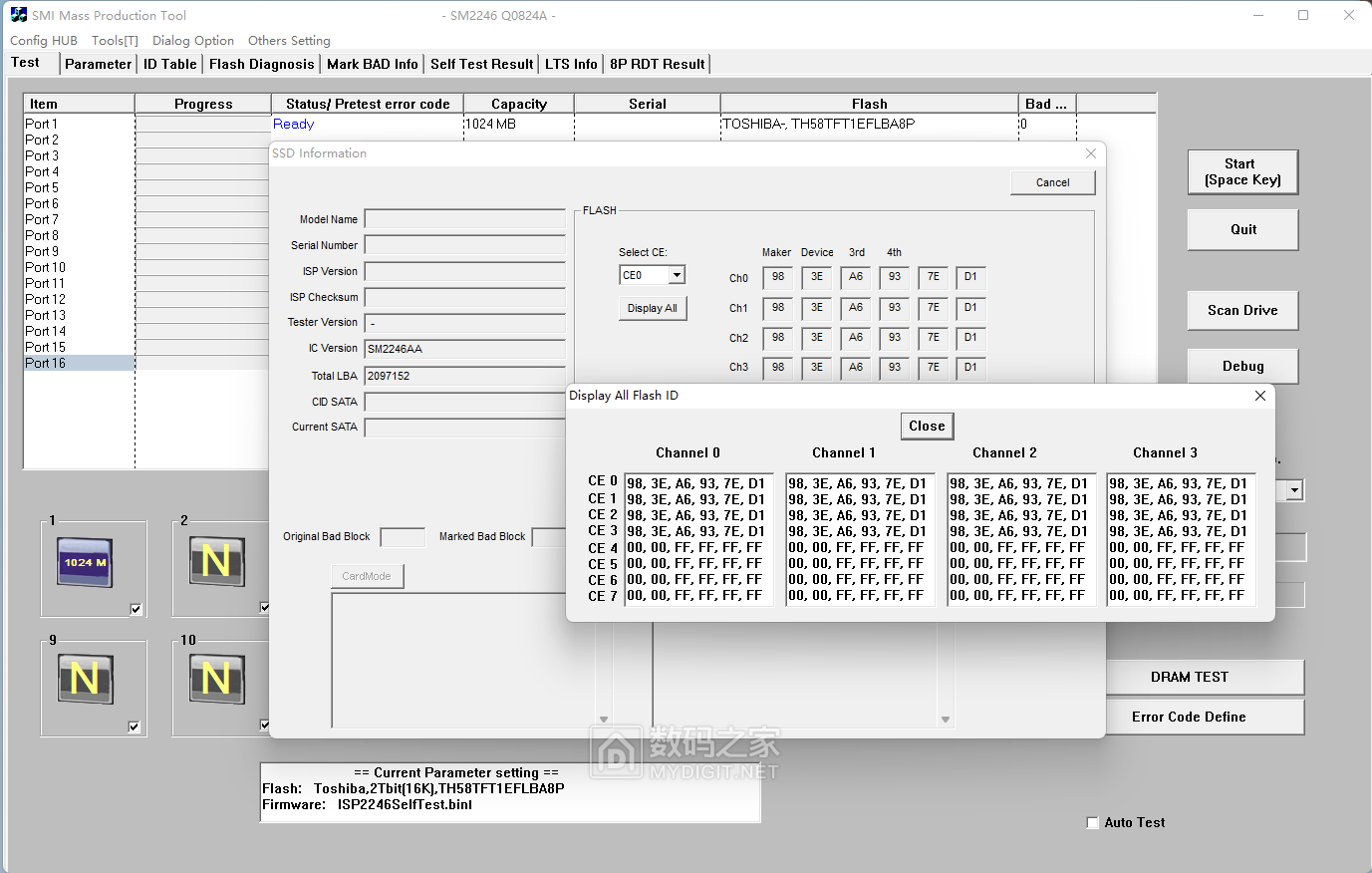The height and width of the screenshot is (873, 1372).
Task: Close the SSD Information dialog with X
Action: point(1091,153)
